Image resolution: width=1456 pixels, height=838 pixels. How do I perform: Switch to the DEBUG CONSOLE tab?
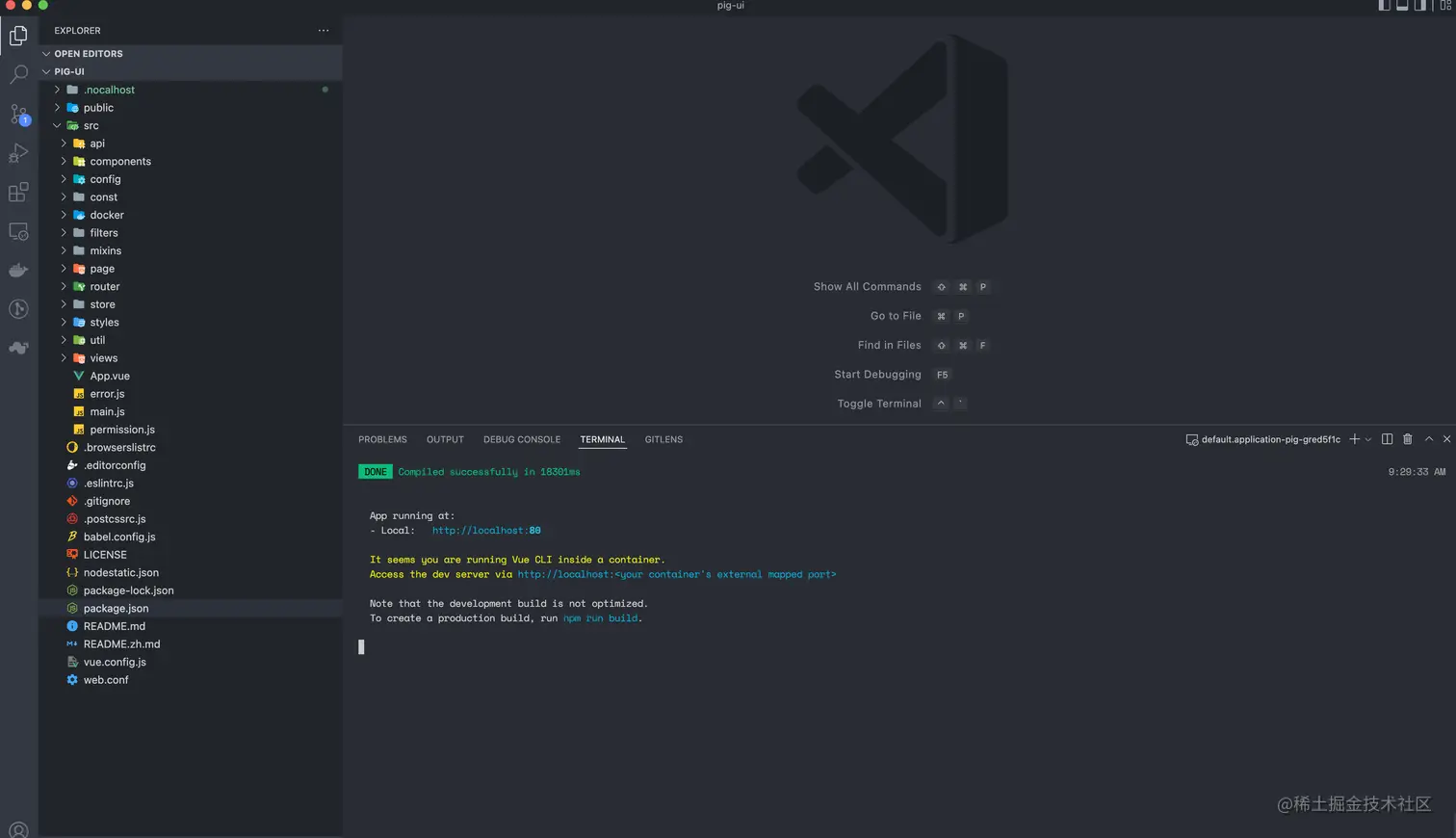click(522, 439)
